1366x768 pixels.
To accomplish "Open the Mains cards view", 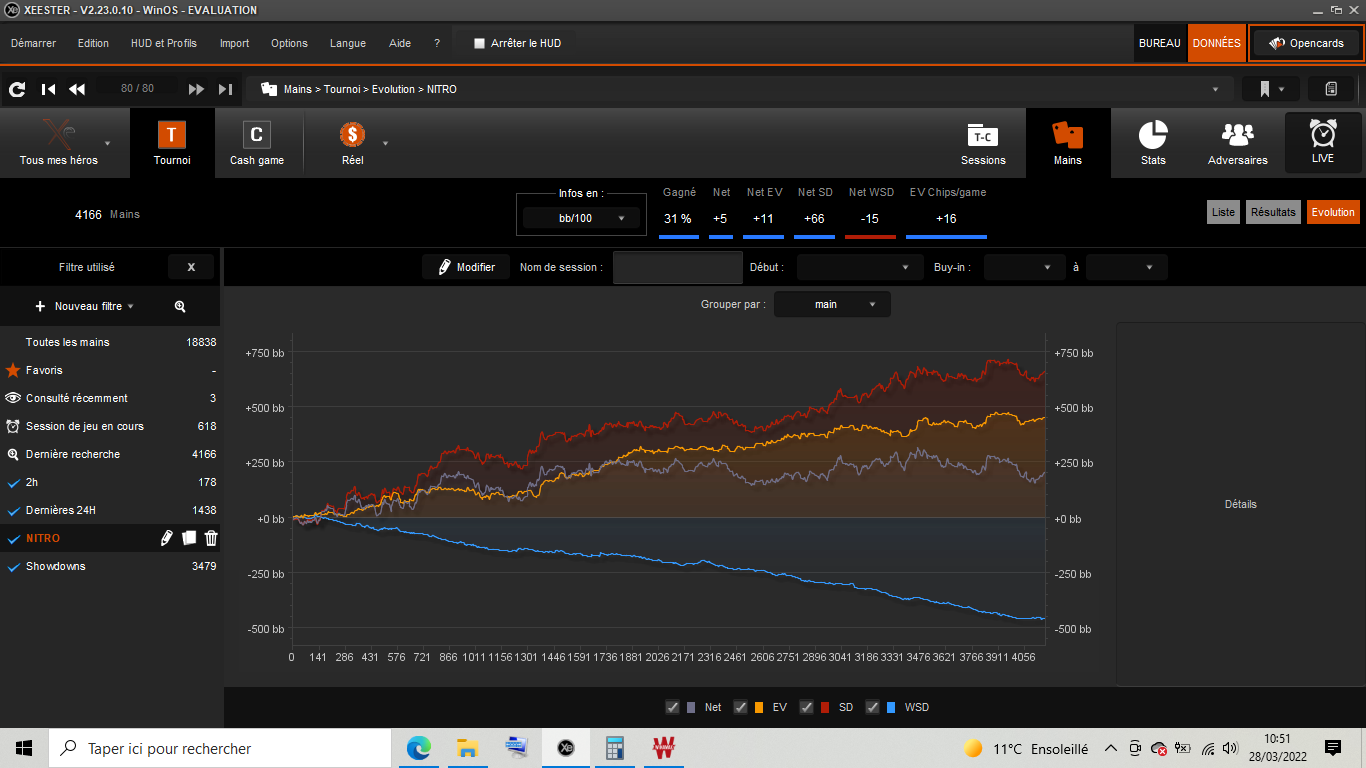I will tap(1068, 143).
